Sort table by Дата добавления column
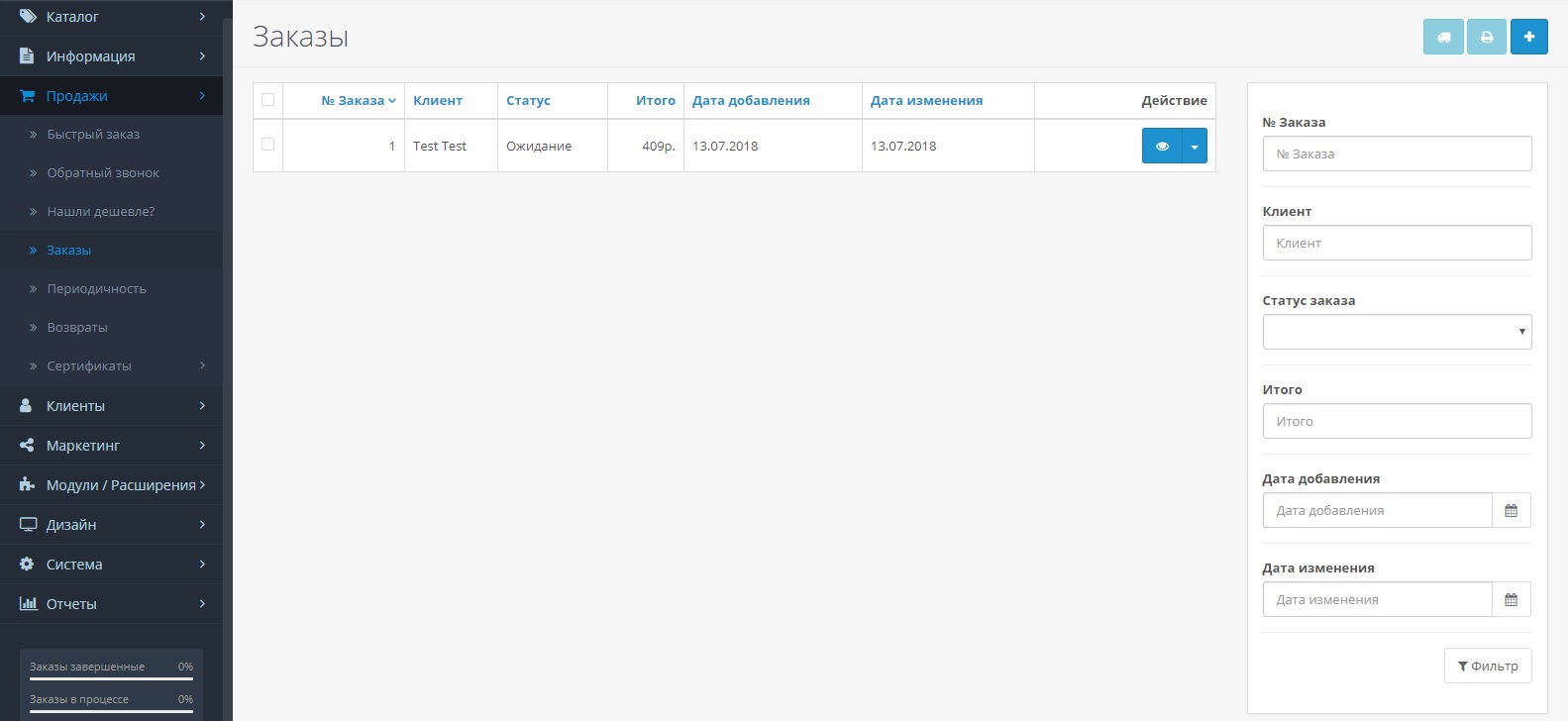 pyautogui.click(x=750, y=100)
